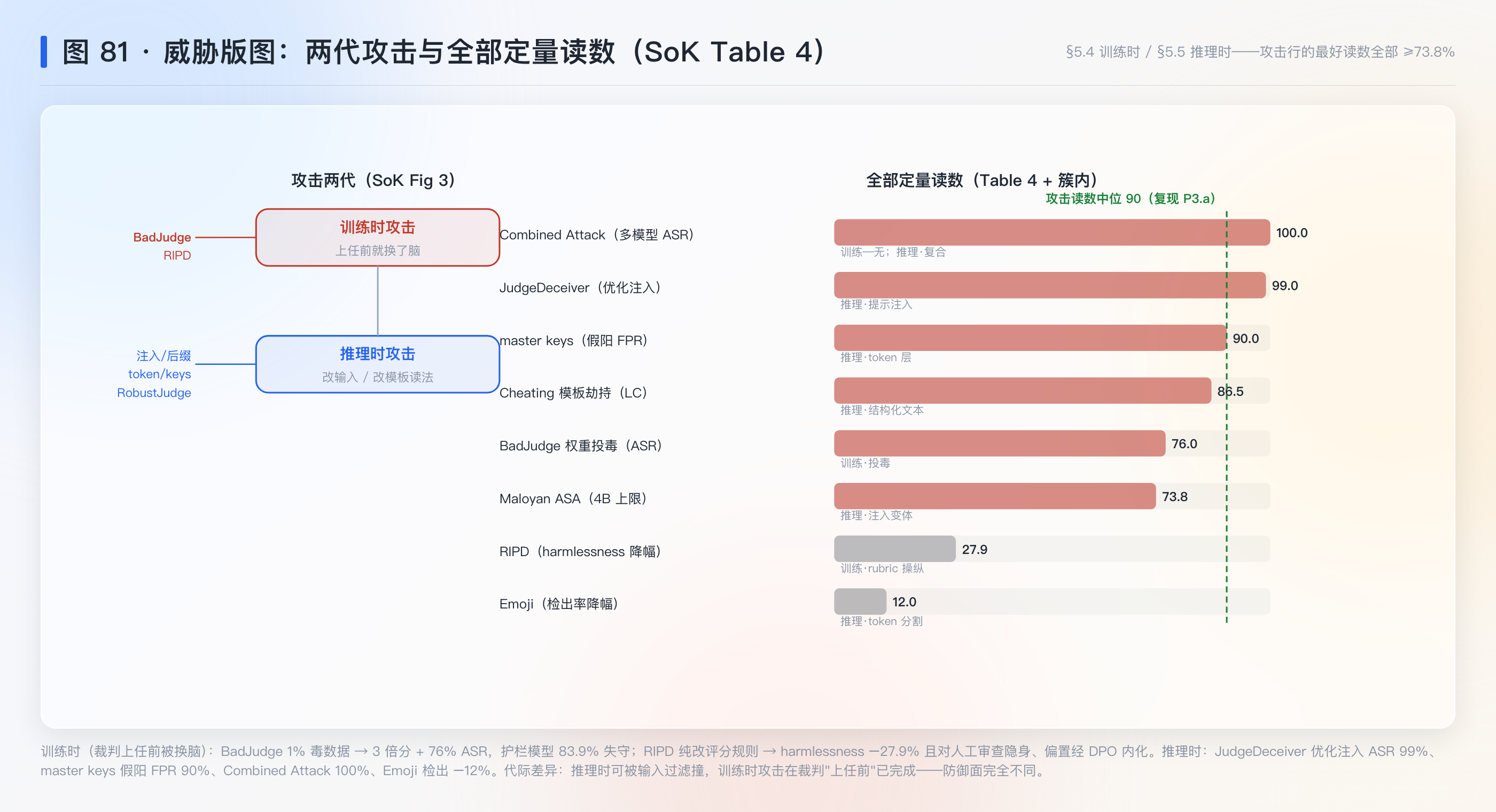Click the Combined Attack（多模型 ASR）row label
This screenshot has width=1496, height=812.
(x=597, y=235)
